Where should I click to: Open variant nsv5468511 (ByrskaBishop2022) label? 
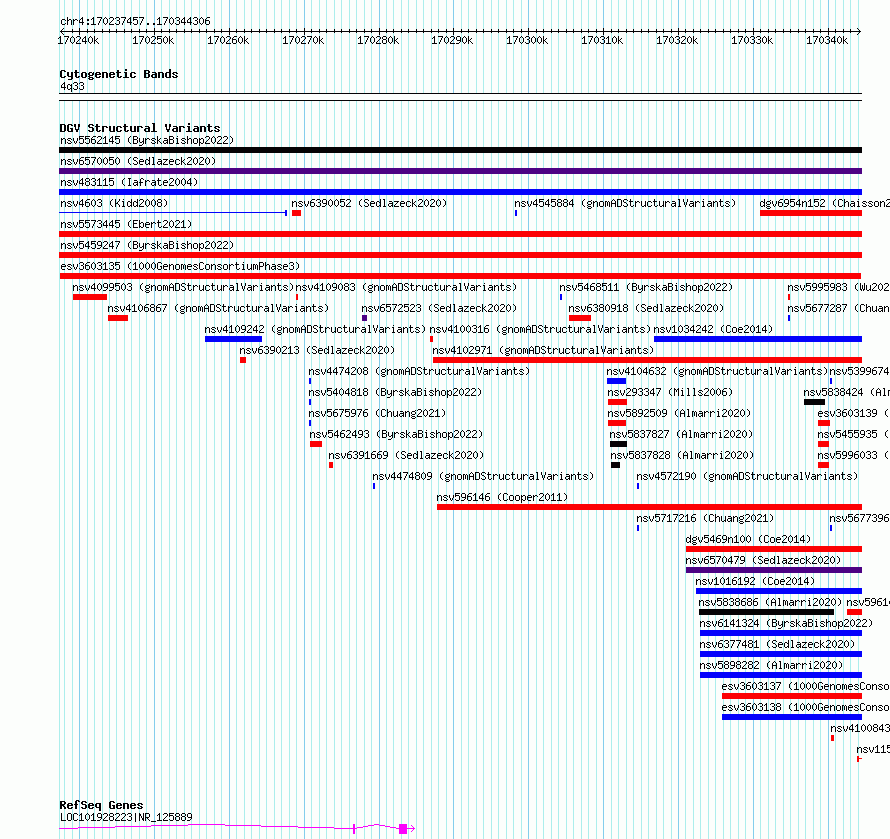[646, 287]
